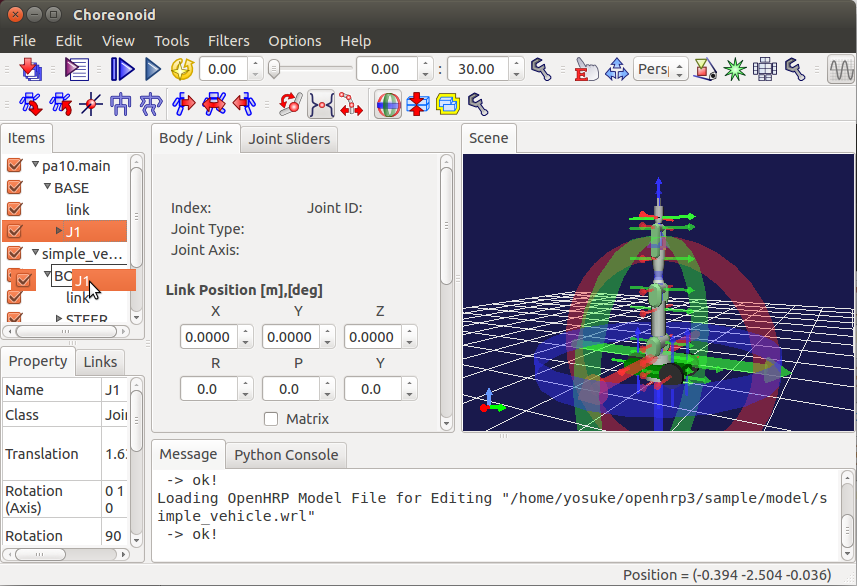Click robot icon with right-pointing red arrow

[184, 104]
